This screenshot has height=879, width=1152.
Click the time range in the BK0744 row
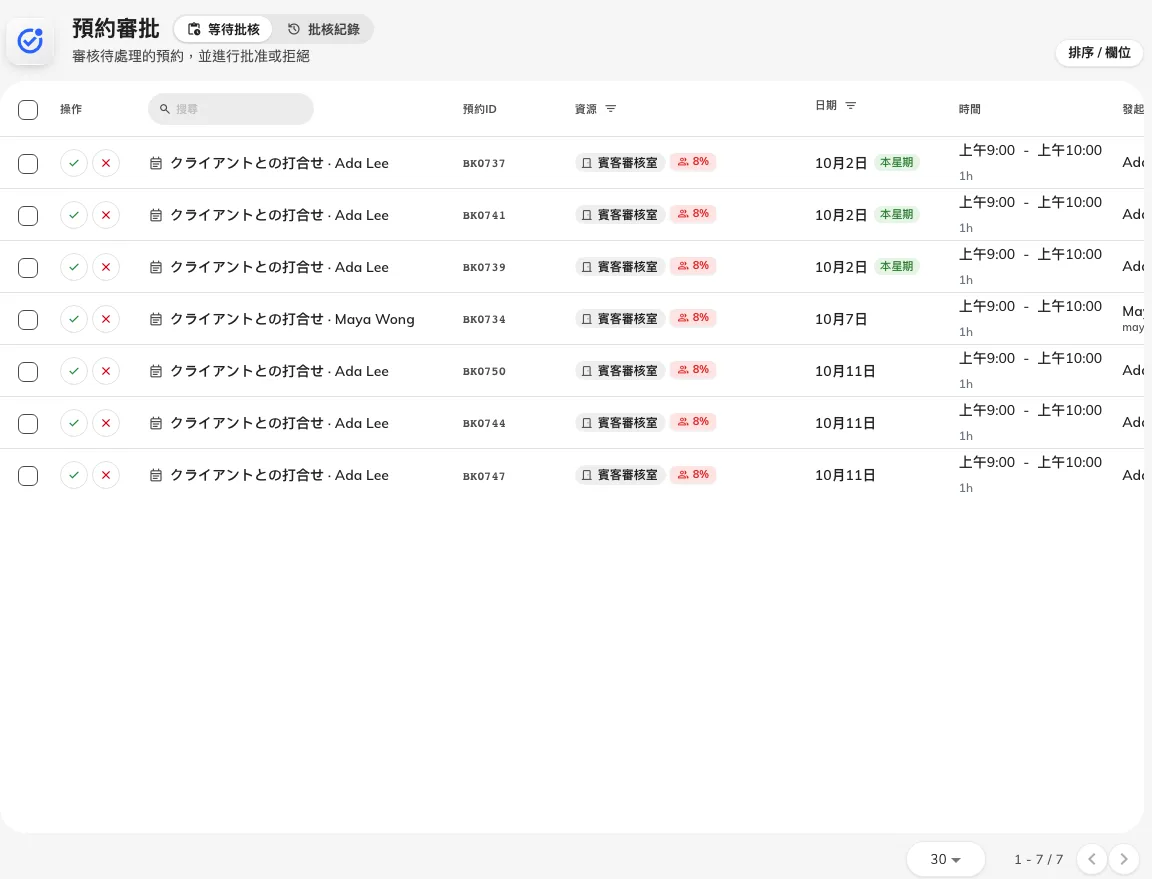pos(1030,410)
